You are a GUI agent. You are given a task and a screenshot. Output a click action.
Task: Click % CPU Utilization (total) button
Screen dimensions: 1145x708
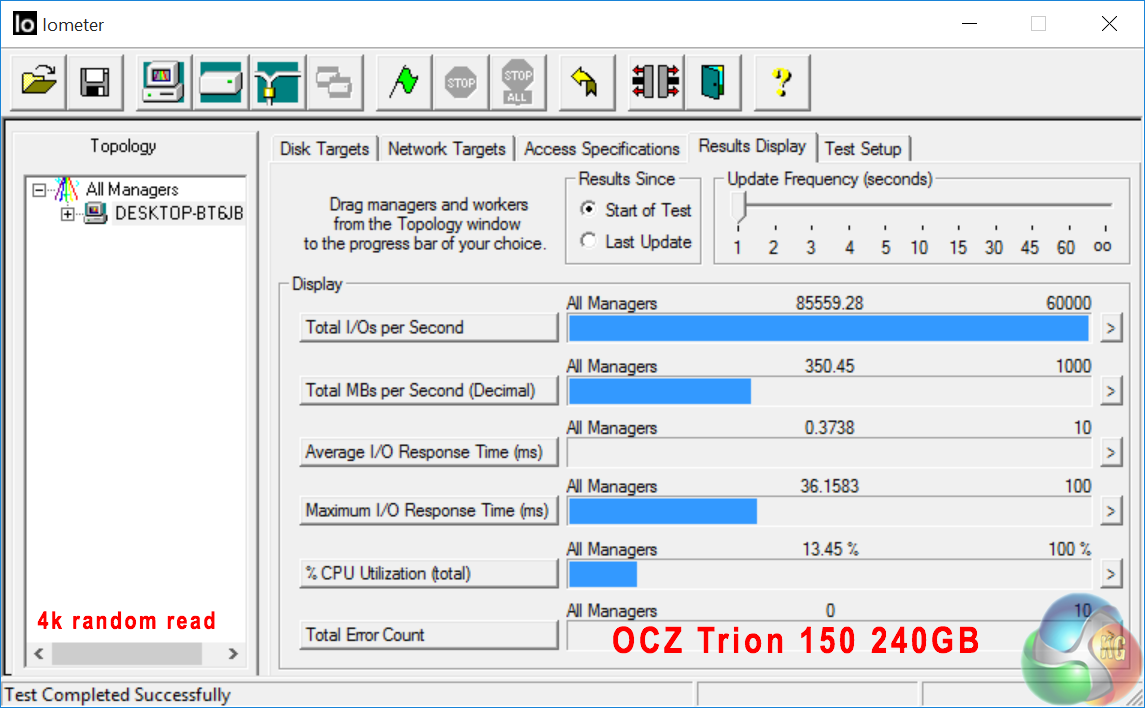pos(429,574)
